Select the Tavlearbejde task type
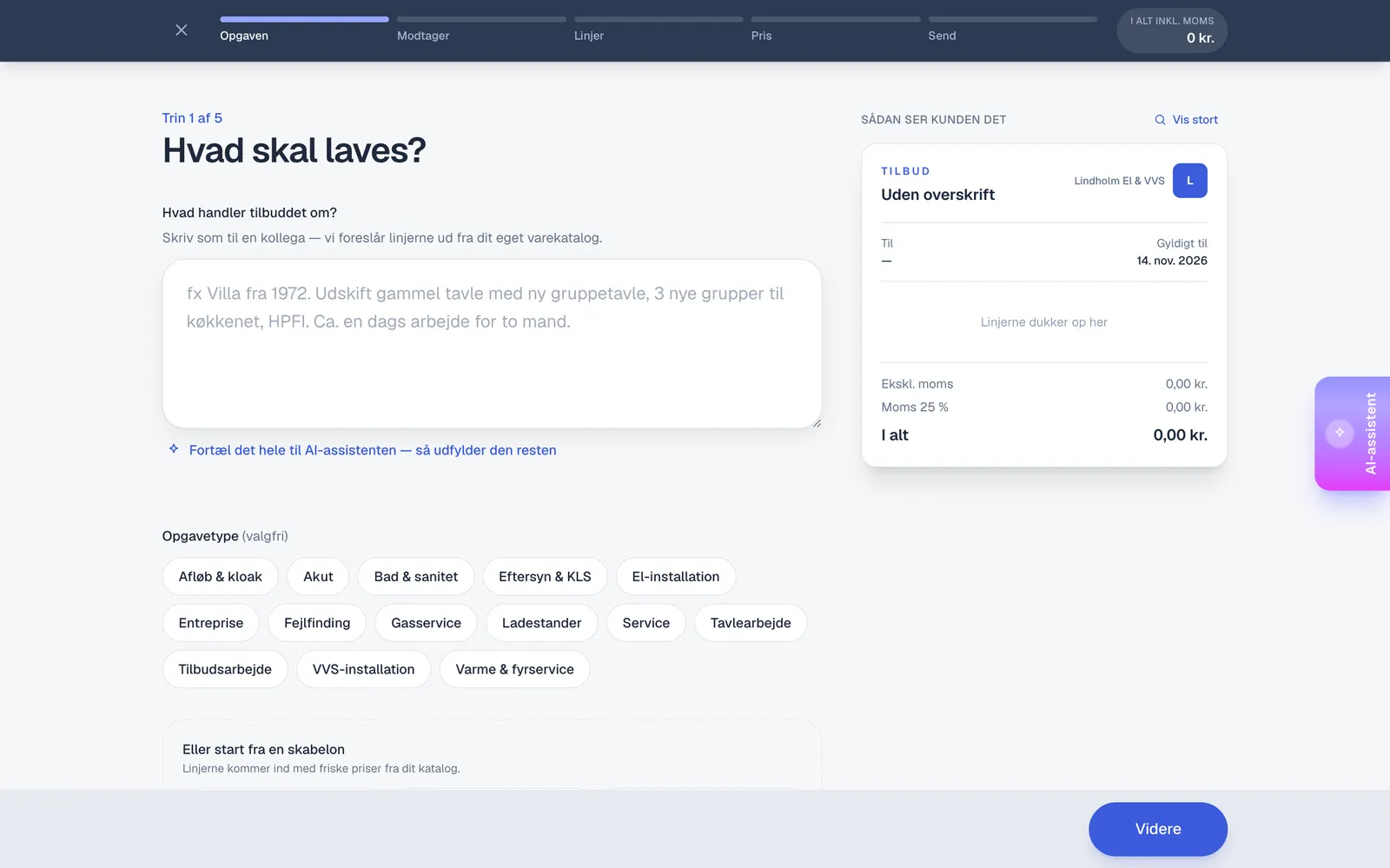The image size is (1390, 868). coord(751,623)
